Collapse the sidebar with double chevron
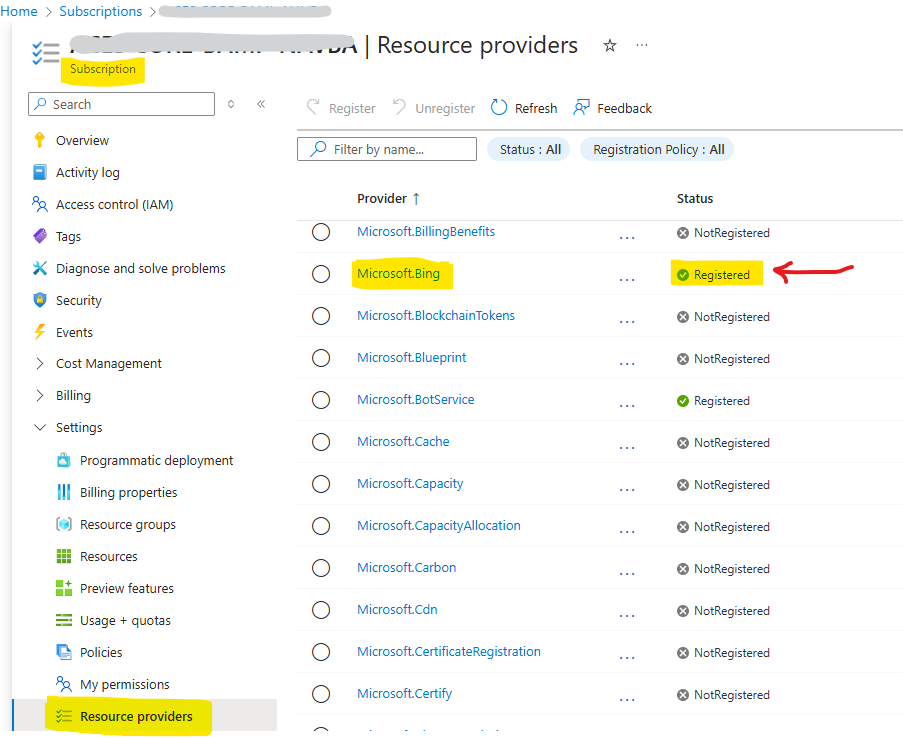The height and width of the screenshot is (738, 903). point(261,104)
